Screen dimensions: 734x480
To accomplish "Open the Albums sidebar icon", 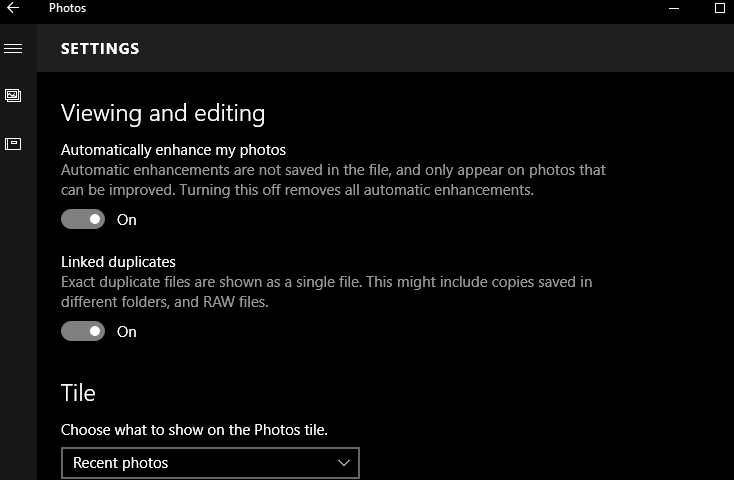I will [x=13, y=144].
